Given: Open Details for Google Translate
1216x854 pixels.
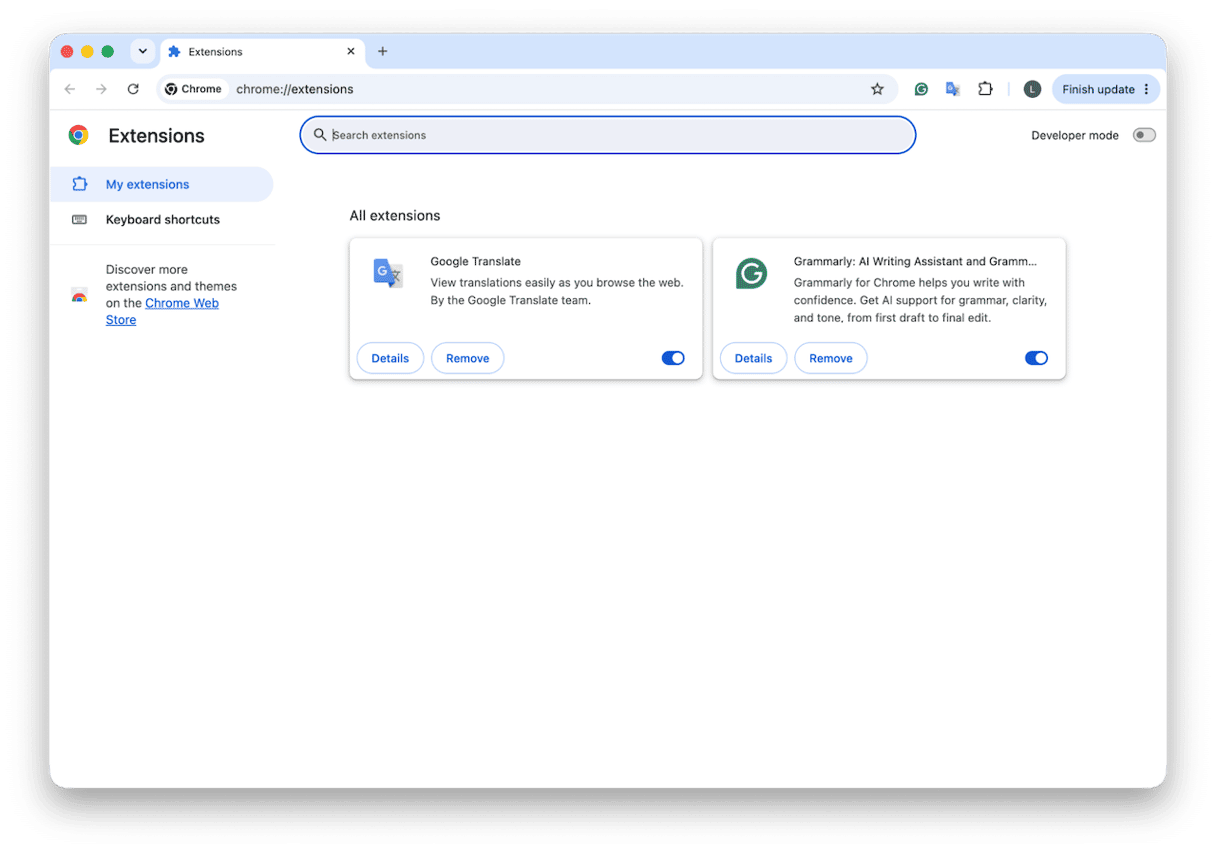Looking at the screenshot, I should [x=390, y=358].
